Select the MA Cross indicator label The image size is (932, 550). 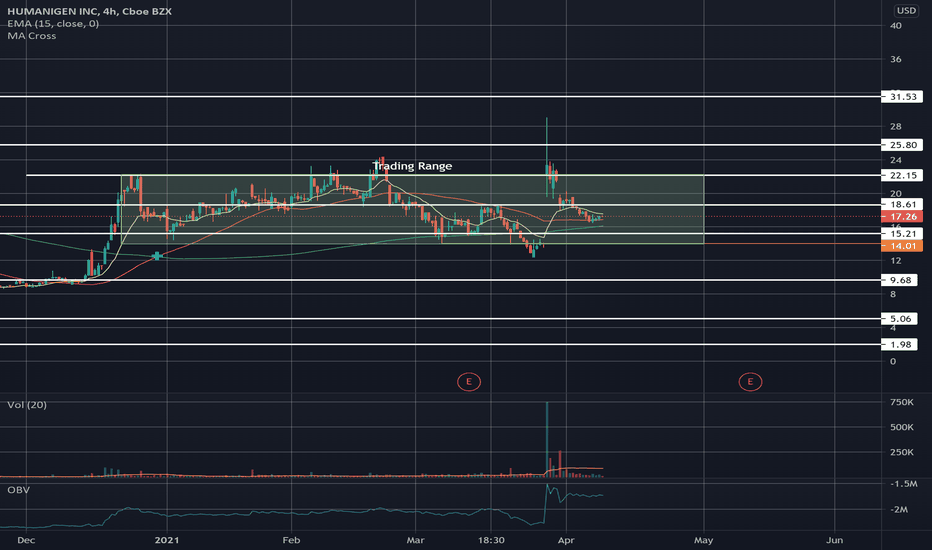click(32, 36)
